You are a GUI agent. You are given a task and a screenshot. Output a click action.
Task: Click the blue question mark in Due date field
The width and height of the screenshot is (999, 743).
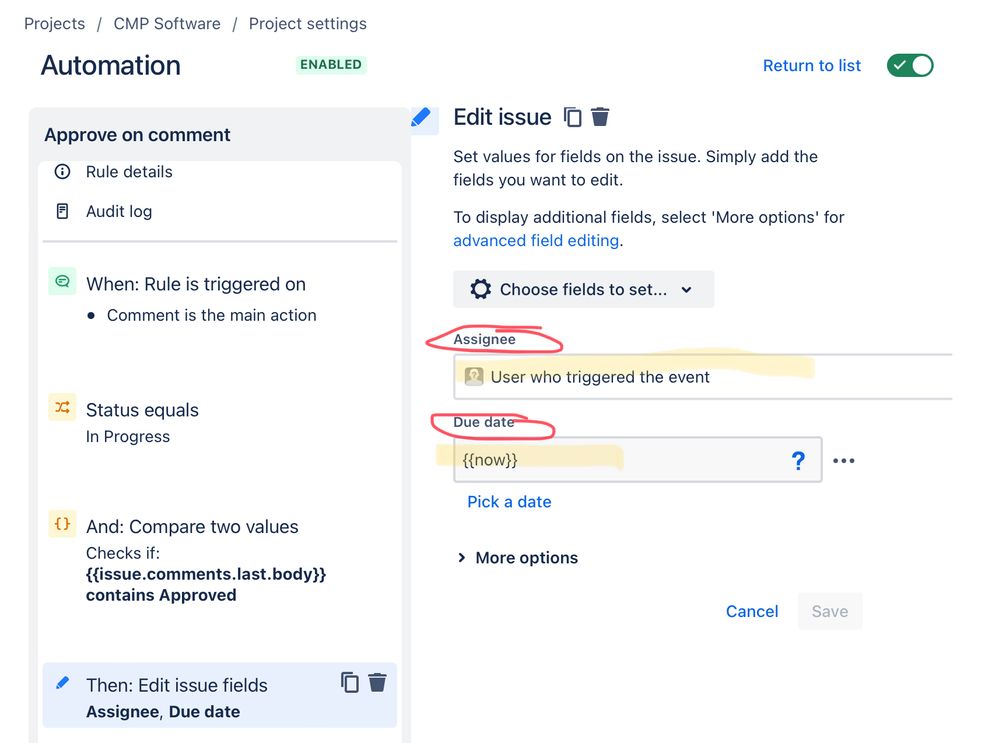tap(798, 460)
